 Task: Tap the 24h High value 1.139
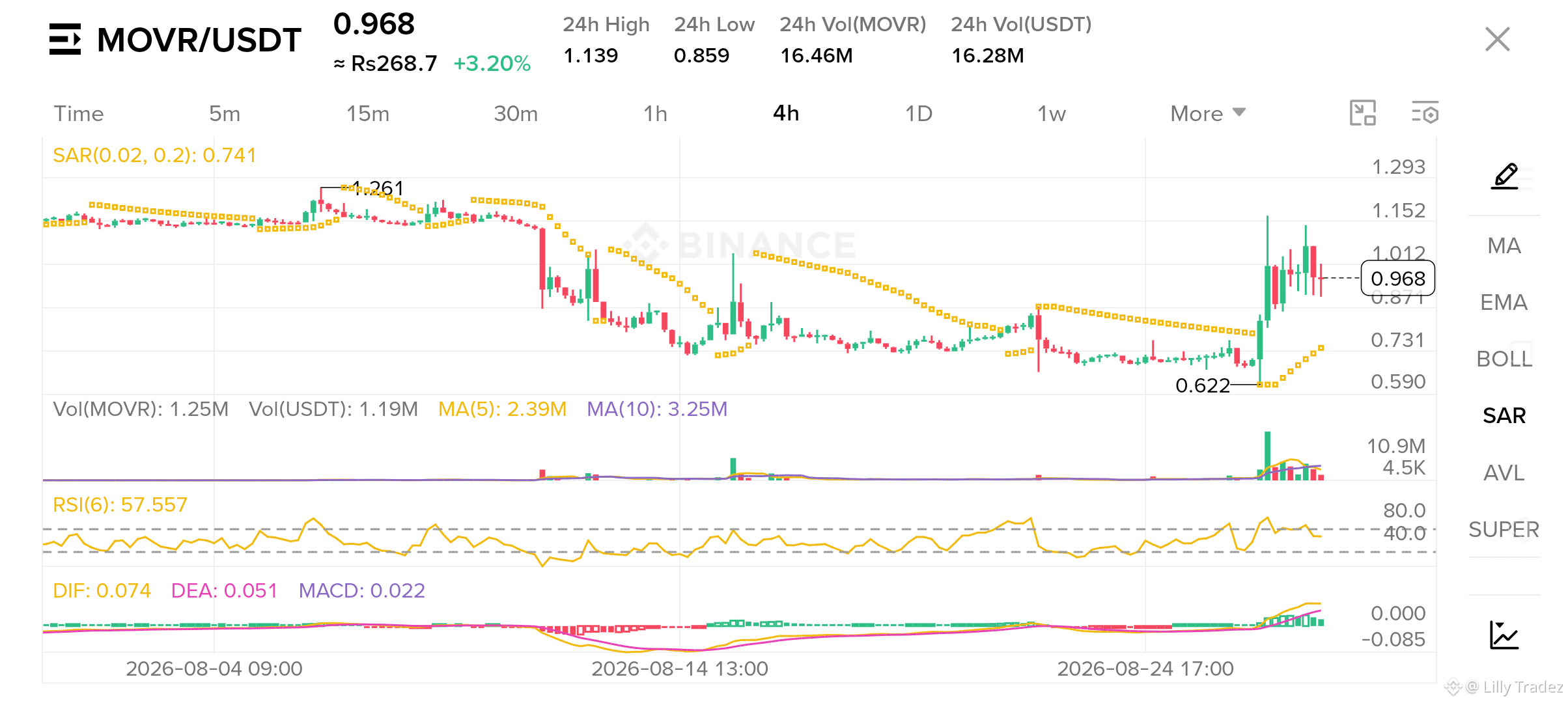591,55
